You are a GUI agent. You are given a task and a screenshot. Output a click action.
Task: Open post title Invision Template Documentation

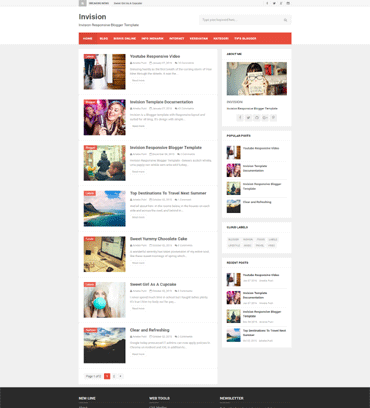(161, 102)
